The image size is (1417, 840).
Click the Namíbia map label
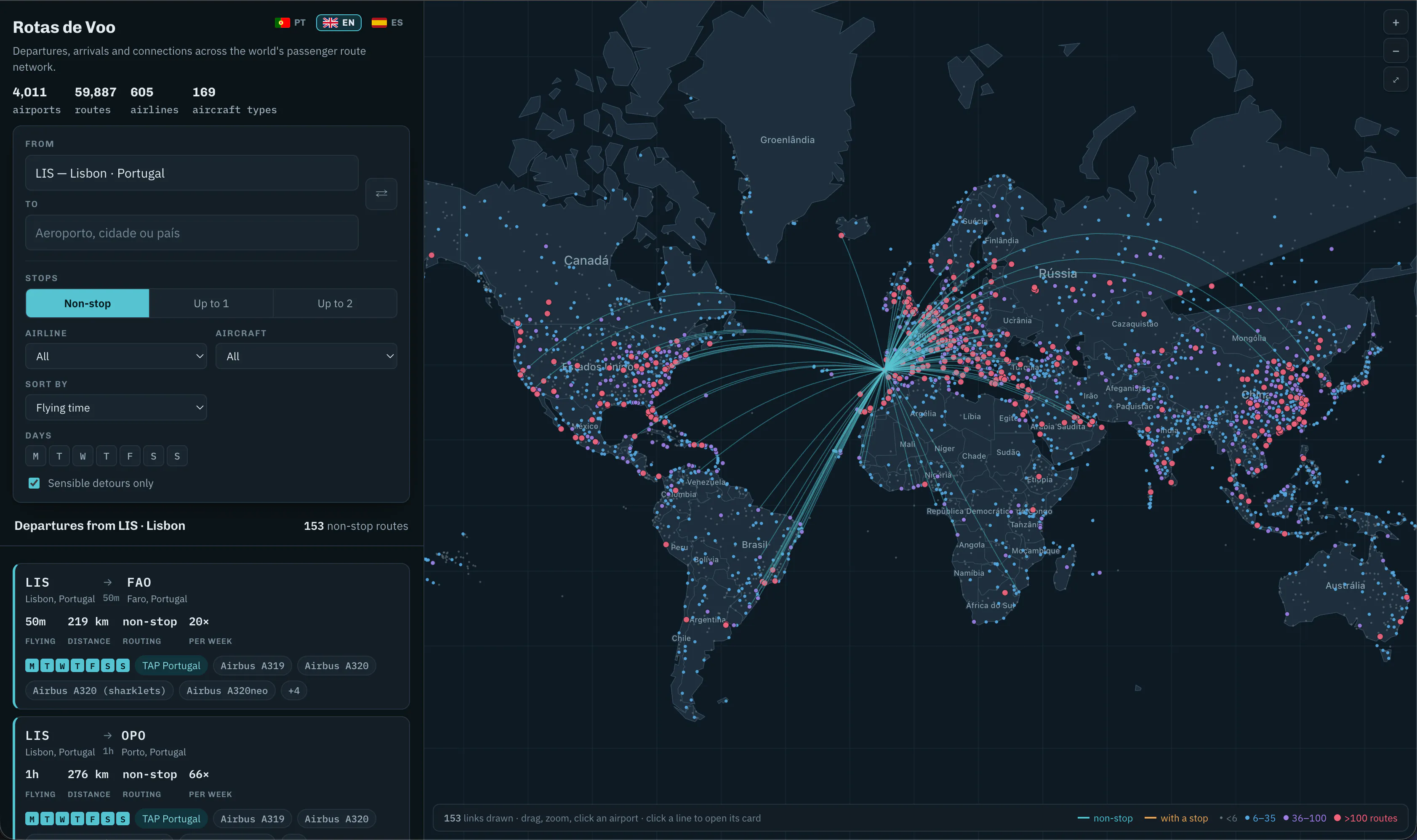[969, 573]
